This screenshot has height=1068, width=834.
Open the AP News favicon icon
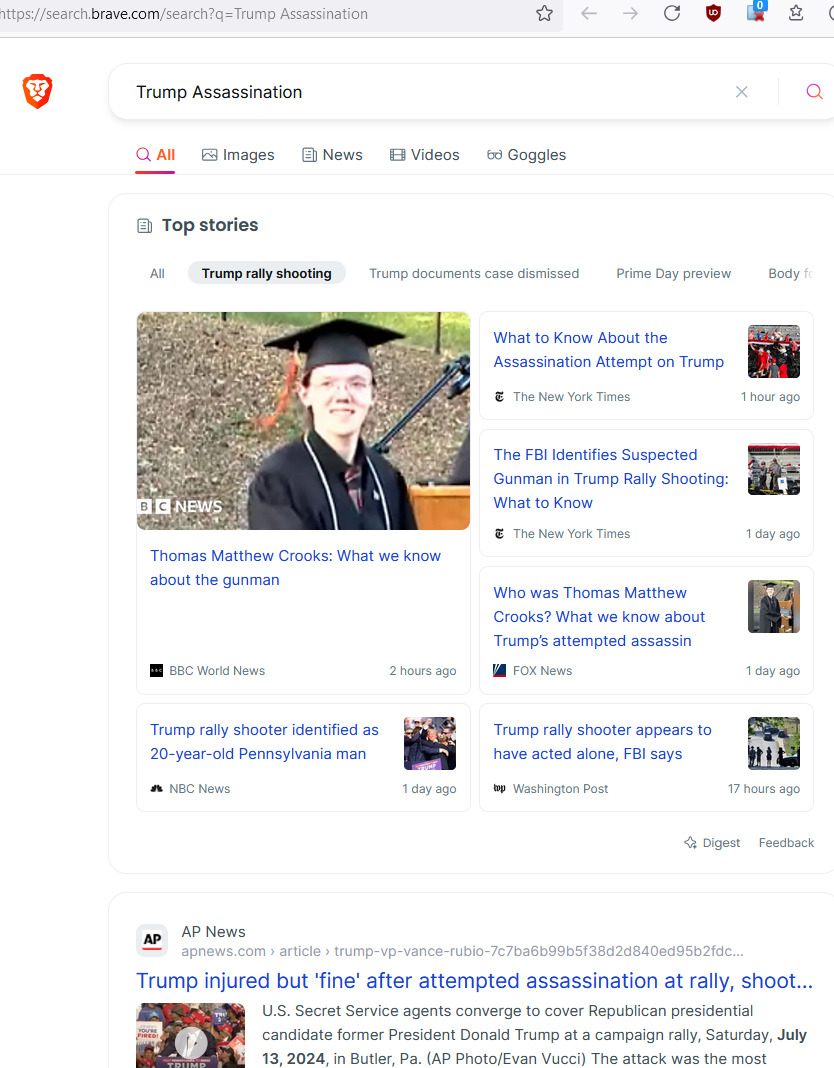click(152, 940)
